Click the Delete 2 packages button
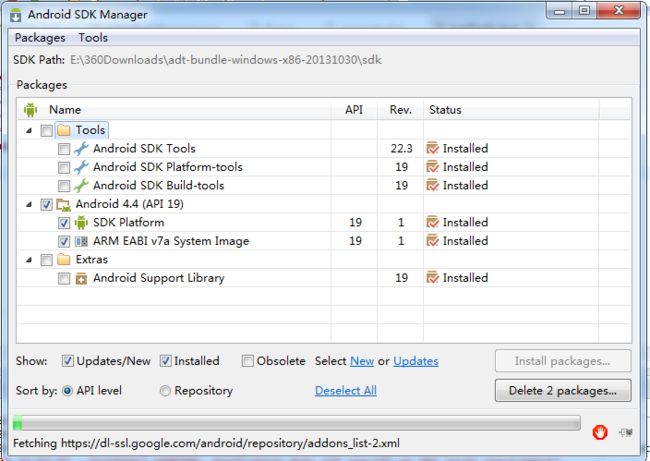 [563, 391]
